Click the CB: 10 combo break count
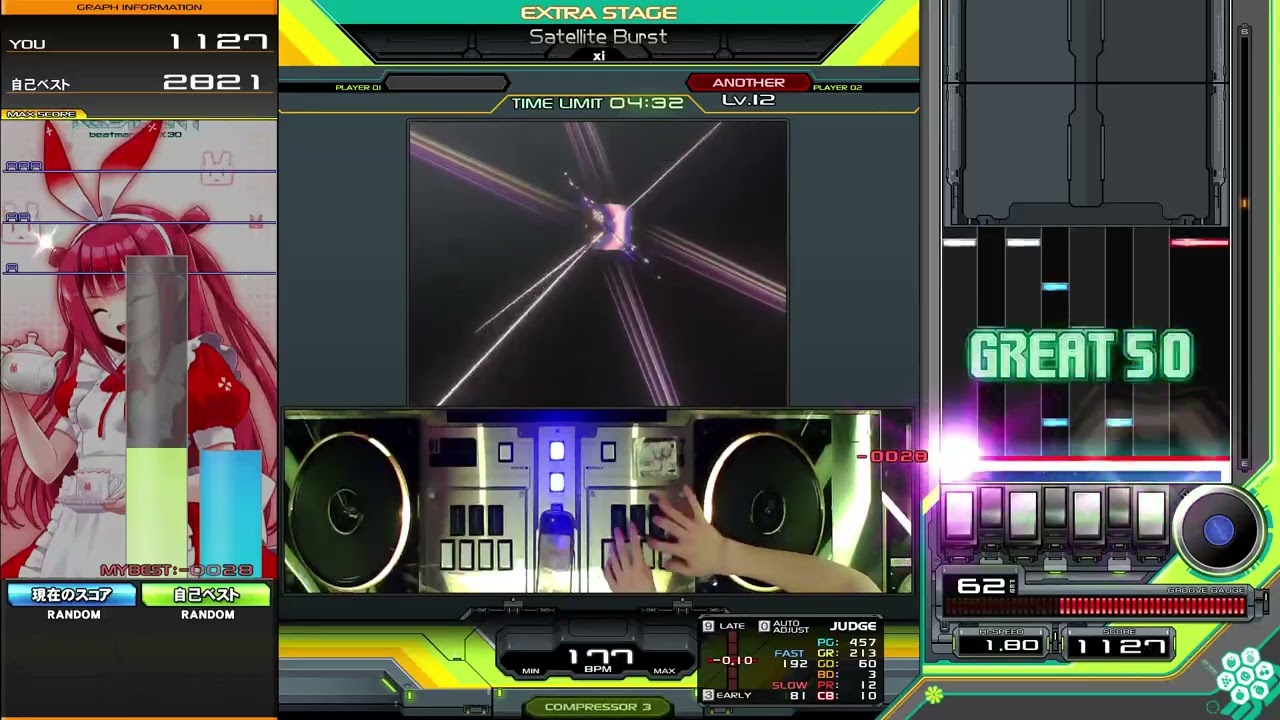Viewport: 1280px width, 720px height. (x=846, y=696)
